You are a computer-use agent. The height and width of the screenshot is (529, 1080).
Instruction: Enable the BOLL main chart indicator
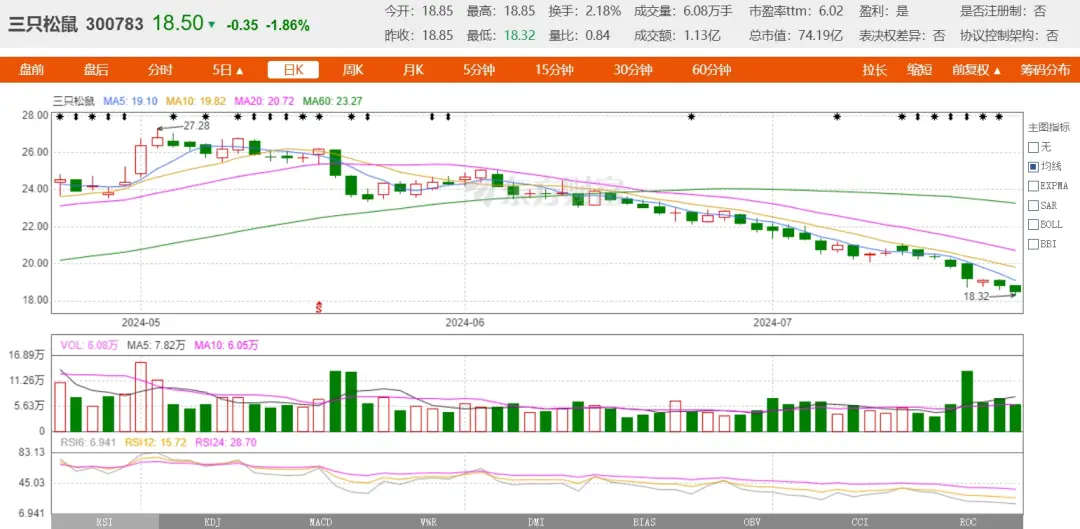[1033, 223]
